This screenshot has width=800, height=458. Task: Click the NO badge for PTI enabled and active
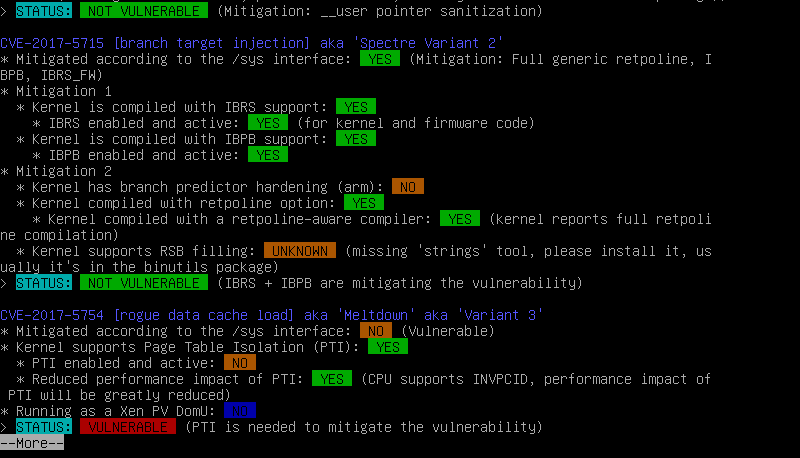pos(240,363)
